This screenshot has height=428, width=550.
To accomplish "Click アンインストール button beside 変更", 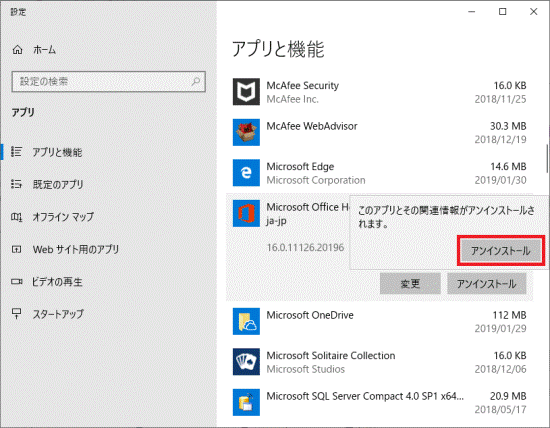I will [487, 283].
